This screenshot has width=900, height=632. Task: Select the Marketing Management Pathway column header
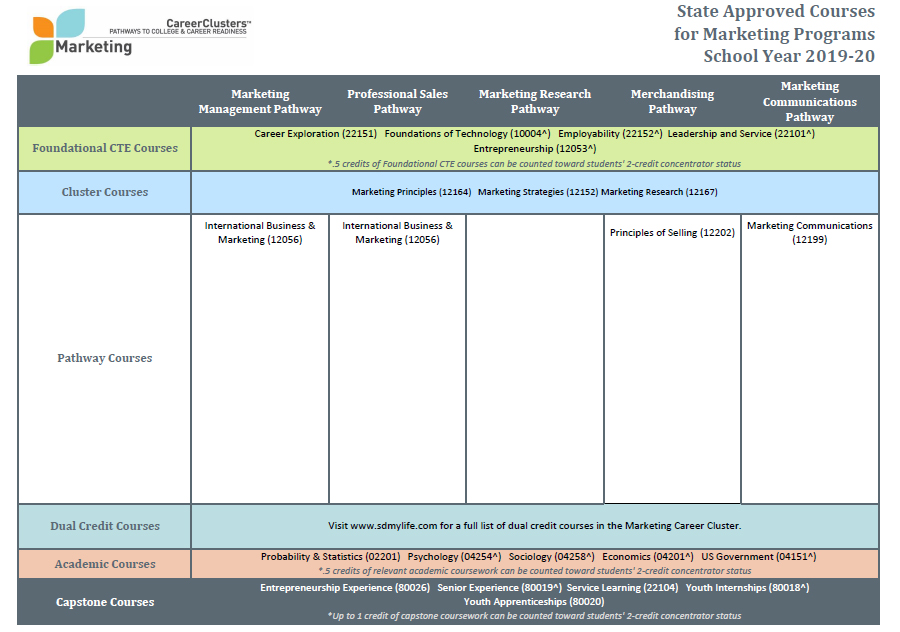pos(260,102)
